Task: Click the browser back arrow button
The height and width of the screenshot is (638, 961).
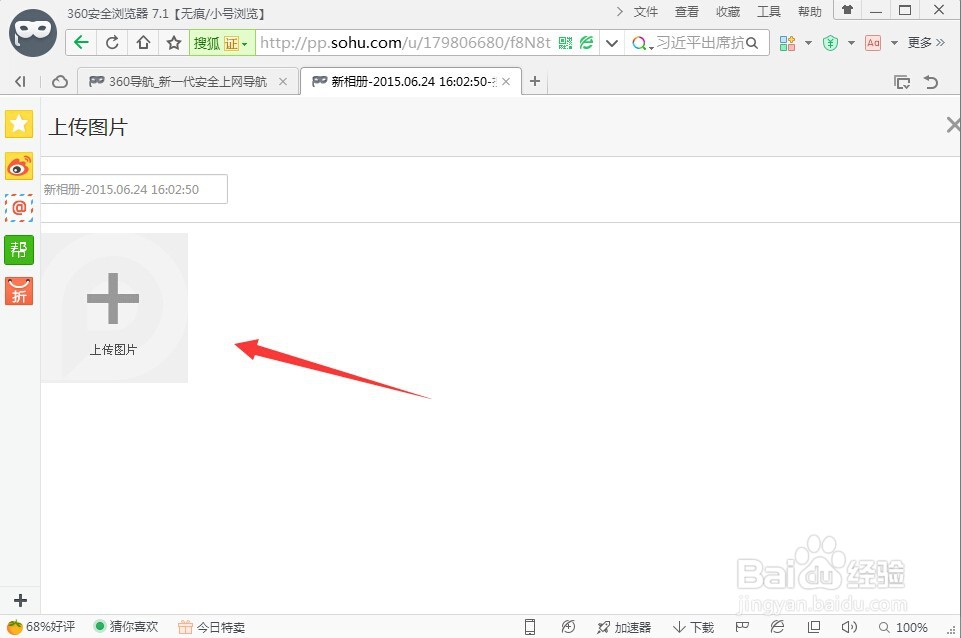Action: 81,42
